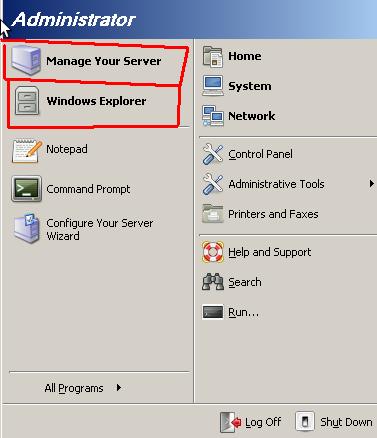
Task: Open Network computers icon
Action: tap(213, 116)
